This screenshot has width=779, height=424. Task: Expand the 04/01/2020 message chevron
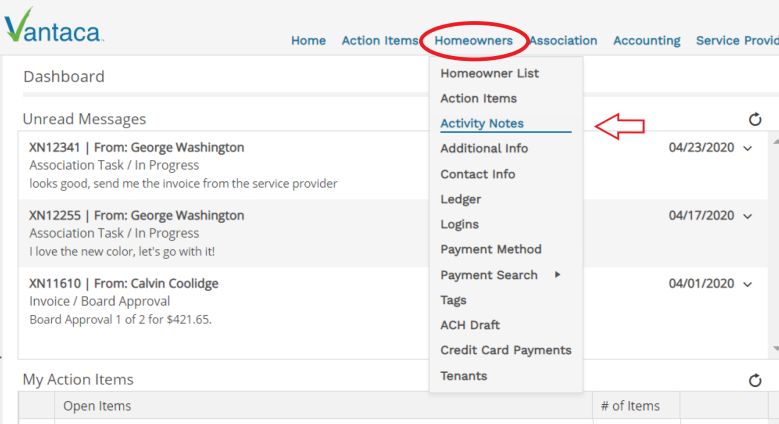(x=747, y=284)
